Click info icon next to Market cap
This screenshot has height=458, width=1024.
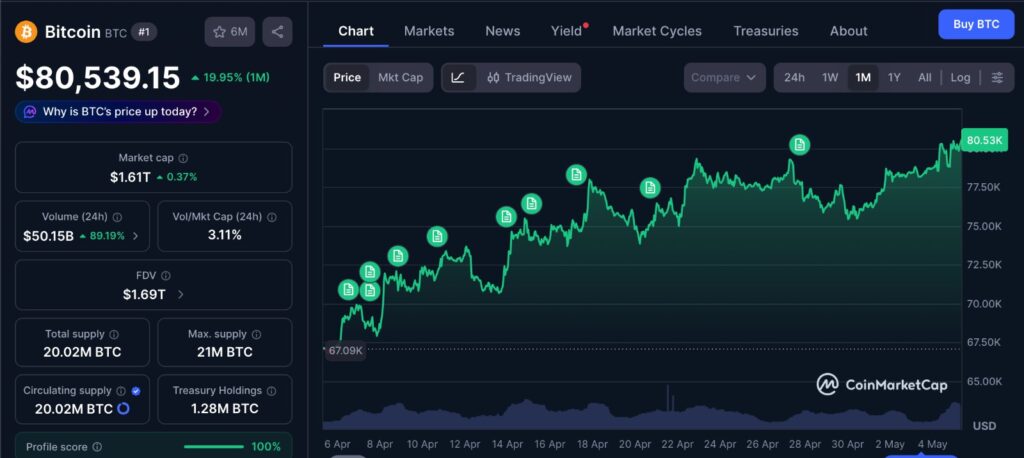coord(184,158)
